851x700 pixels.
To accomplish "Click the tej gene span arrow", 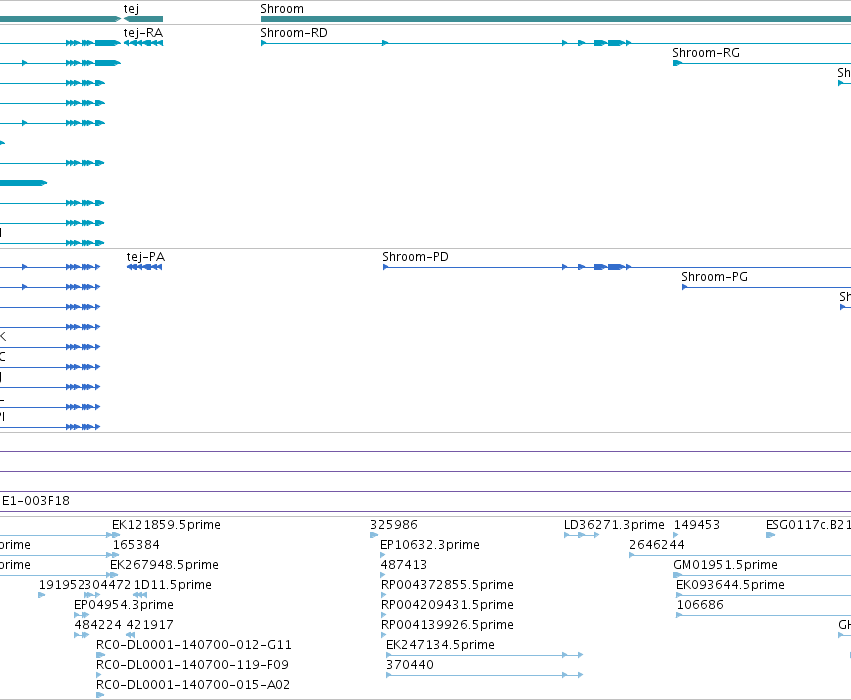I will (143, 19).
